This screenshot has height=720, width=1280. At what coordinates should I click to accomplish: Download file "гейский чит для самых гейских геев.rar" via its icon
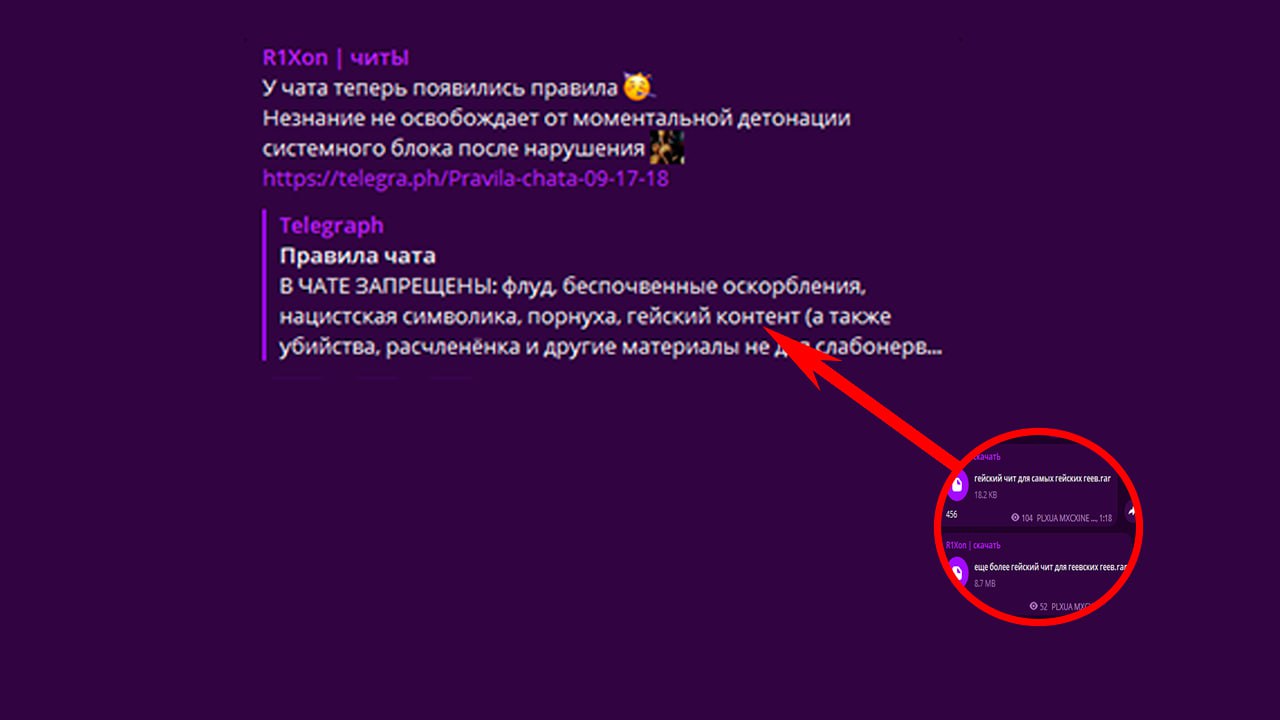tap(957, 486)
